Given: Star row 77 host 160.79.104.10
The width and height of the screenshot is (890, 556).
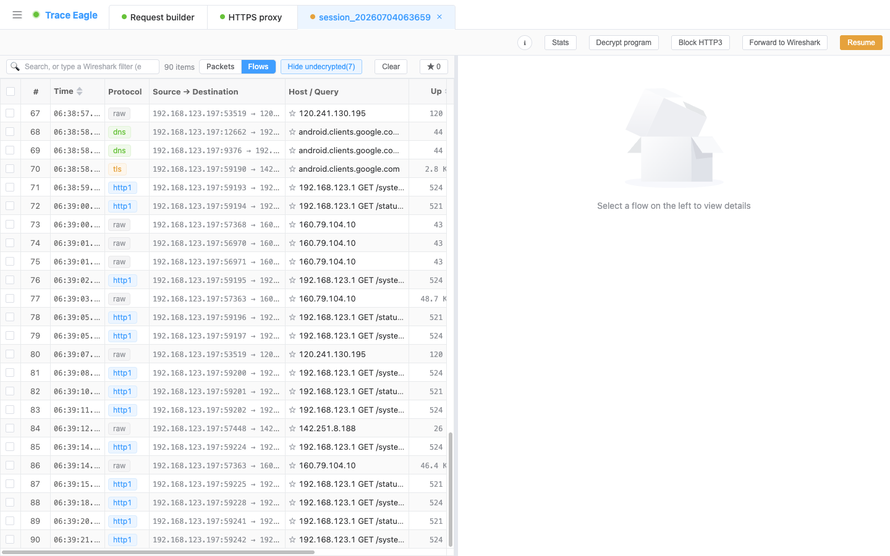Looking at the screenshot, I should click(x=292, y=298).
